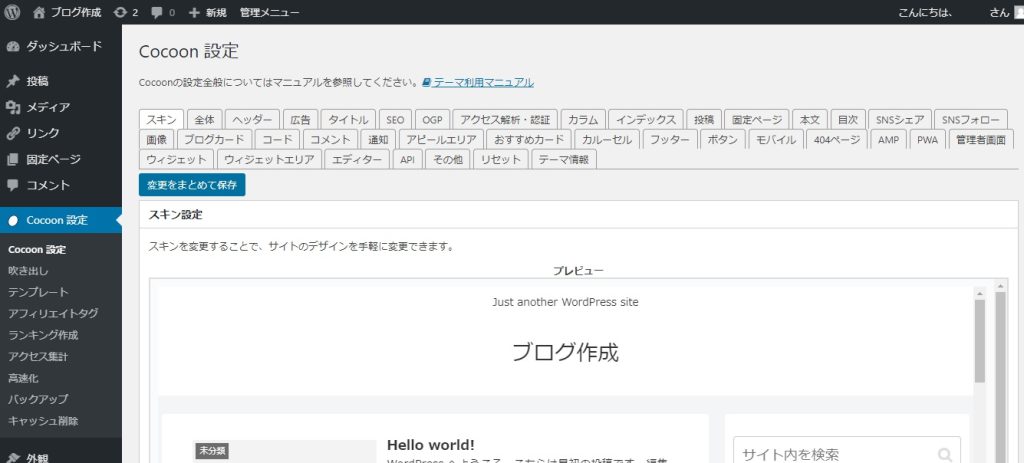Open ランキング作成 submenu item

(43, 335)
